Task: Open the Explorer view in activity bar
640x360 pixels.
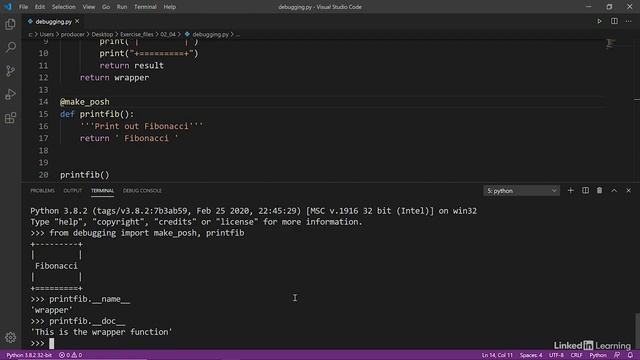Action: coord(11,24)
